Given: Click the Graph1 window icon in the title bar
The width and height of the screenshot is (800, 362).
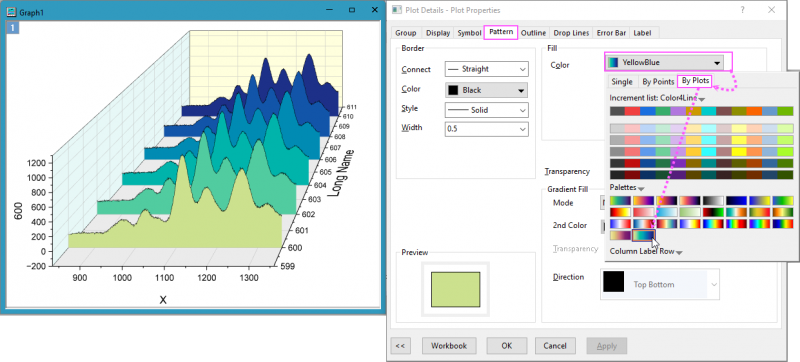Looking at the screenshot, I should click(11, 12).
